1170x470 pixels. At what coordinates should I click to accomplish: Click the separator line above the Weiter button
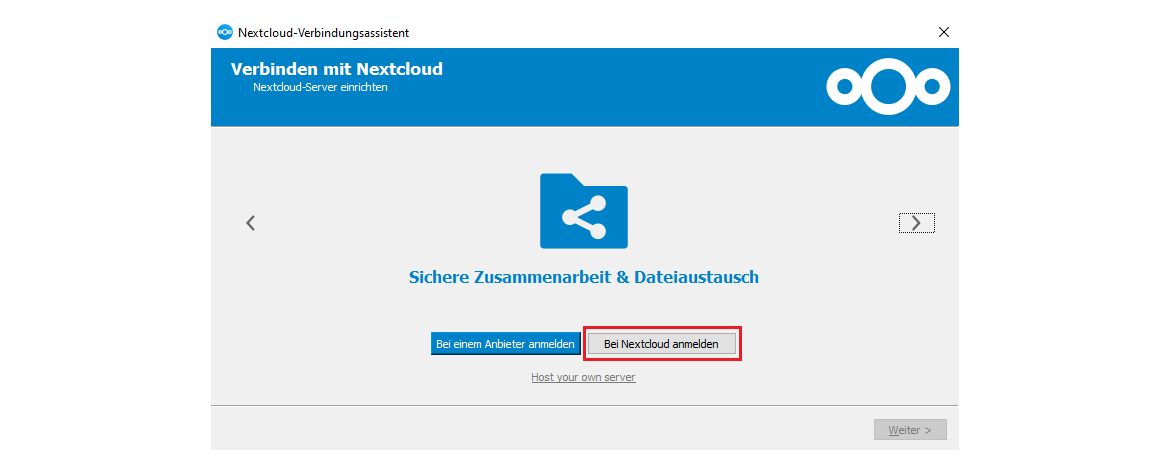[x=584, y=405]
